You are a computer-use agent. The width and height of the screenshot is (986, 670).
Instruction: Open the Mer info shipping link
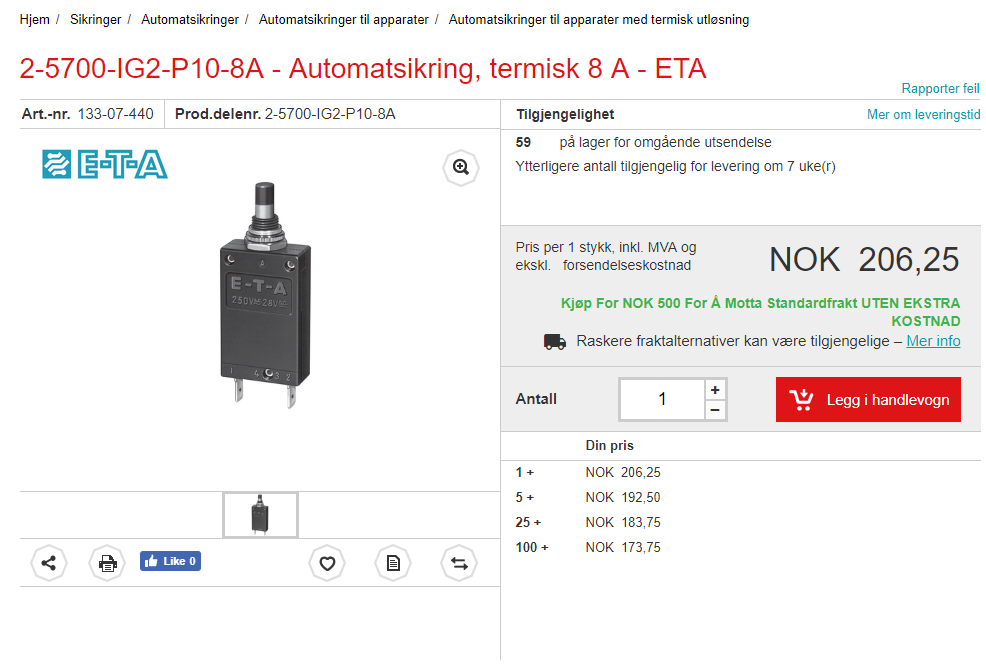[x=933, y=341]
